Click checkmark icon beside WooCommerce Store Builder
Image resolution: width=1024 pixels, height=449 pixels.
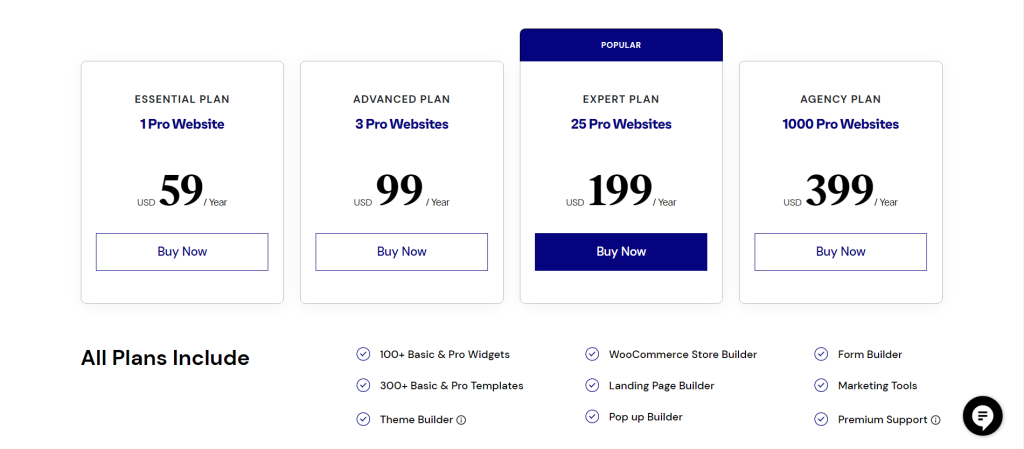click(x=592, y=354)
